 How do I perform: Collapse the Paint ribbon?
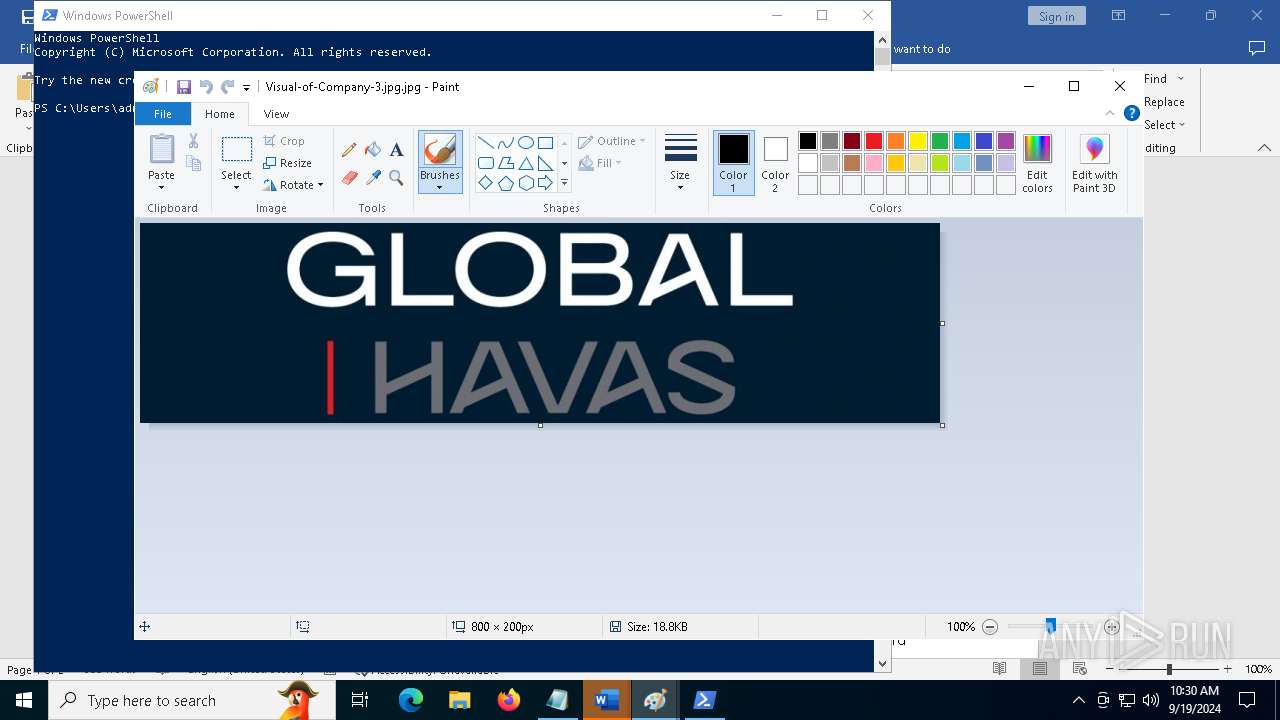tap(1110, 114)
